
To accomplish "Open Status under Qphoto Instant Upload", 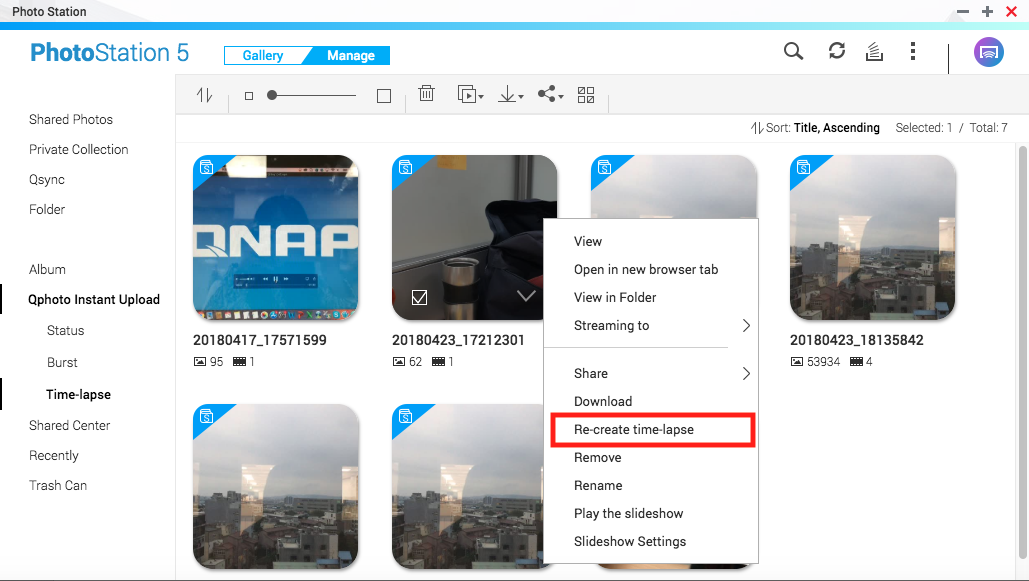I will 66,331.
